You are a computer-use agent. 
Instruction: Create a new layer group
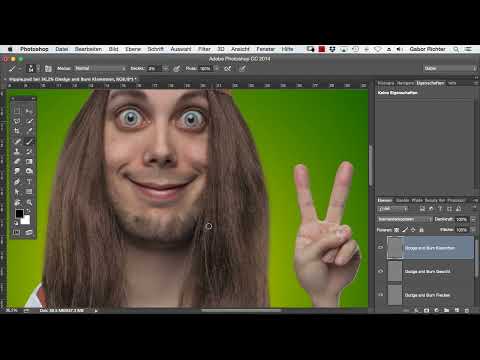pos(447,310)
